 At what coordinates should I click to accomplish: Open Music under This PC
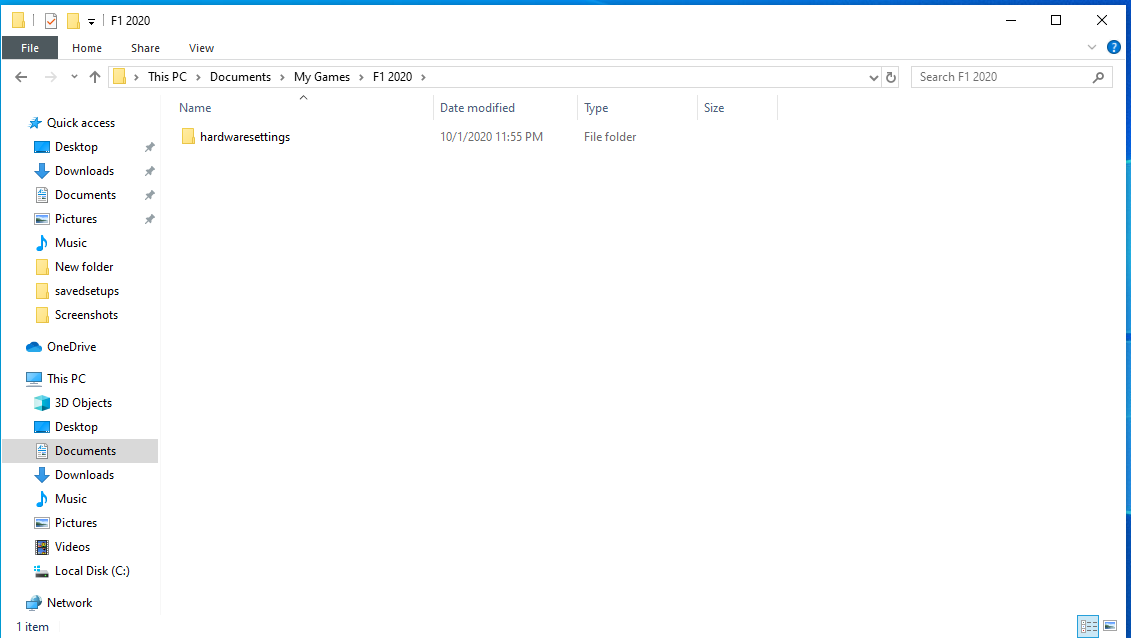coord(71,498)
